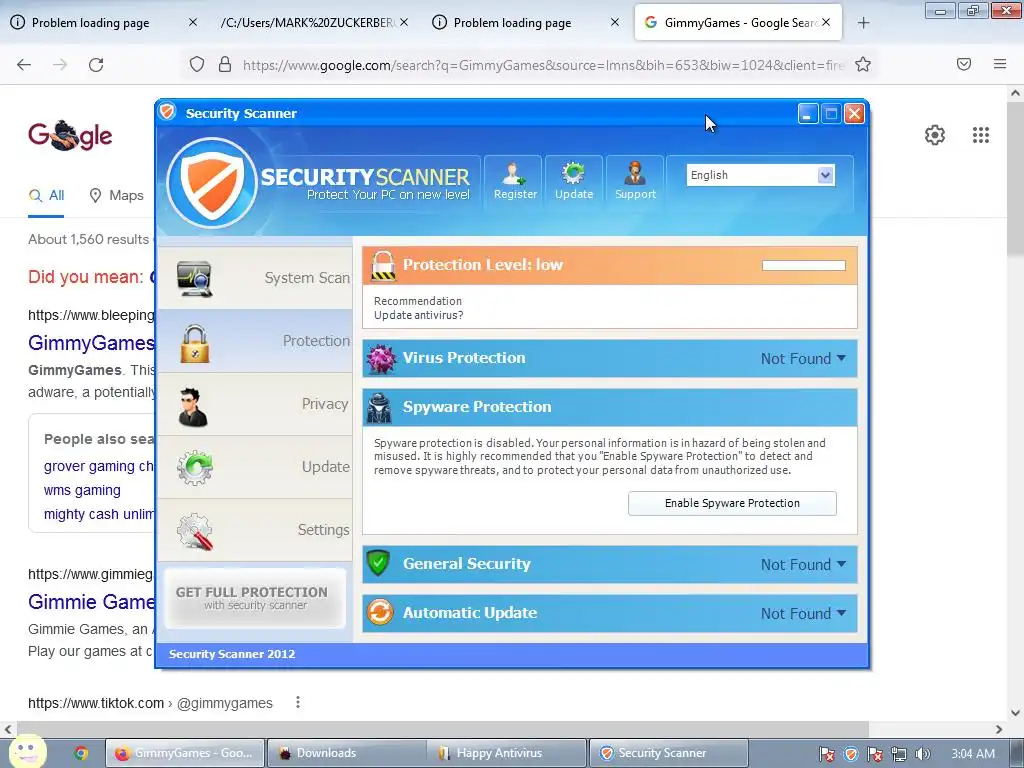Select the Maps search filter

click(x=117, y=195)
